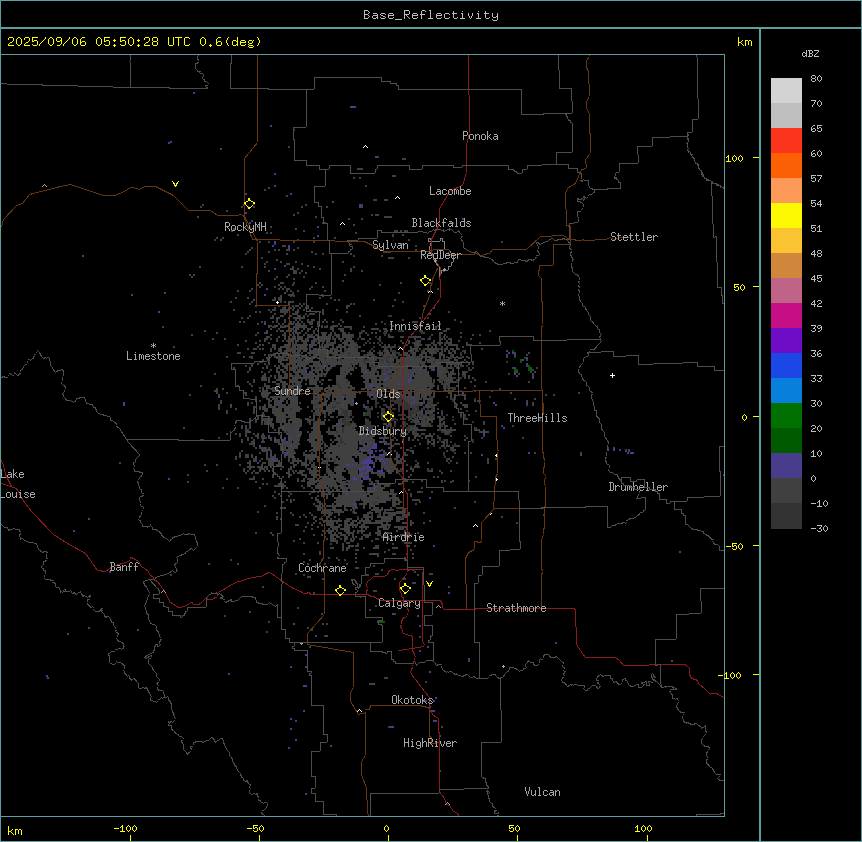The width and height of the screenshot is (862, 842).
Task: Click the Base_Reflectivity title text
Action: tap(431, 15)
